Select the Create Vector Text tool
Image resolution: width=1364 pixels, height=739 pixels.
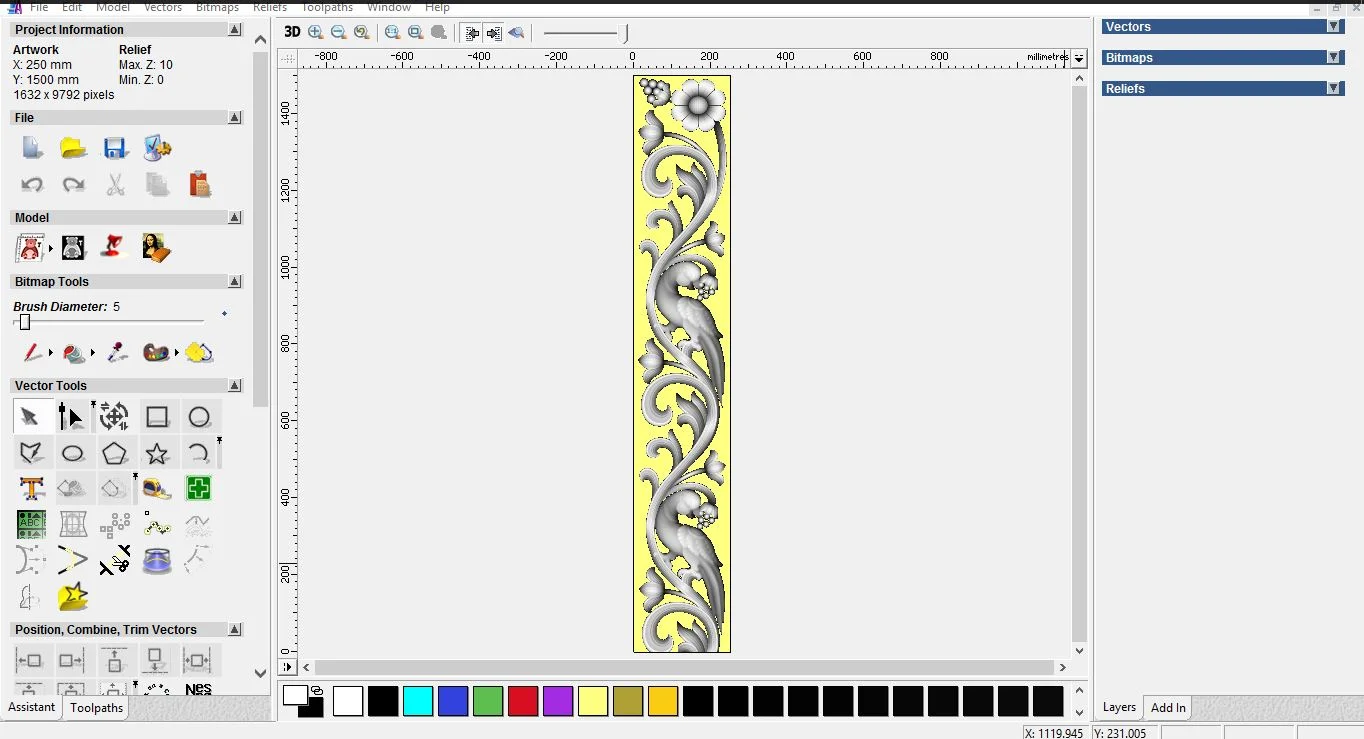31,489
